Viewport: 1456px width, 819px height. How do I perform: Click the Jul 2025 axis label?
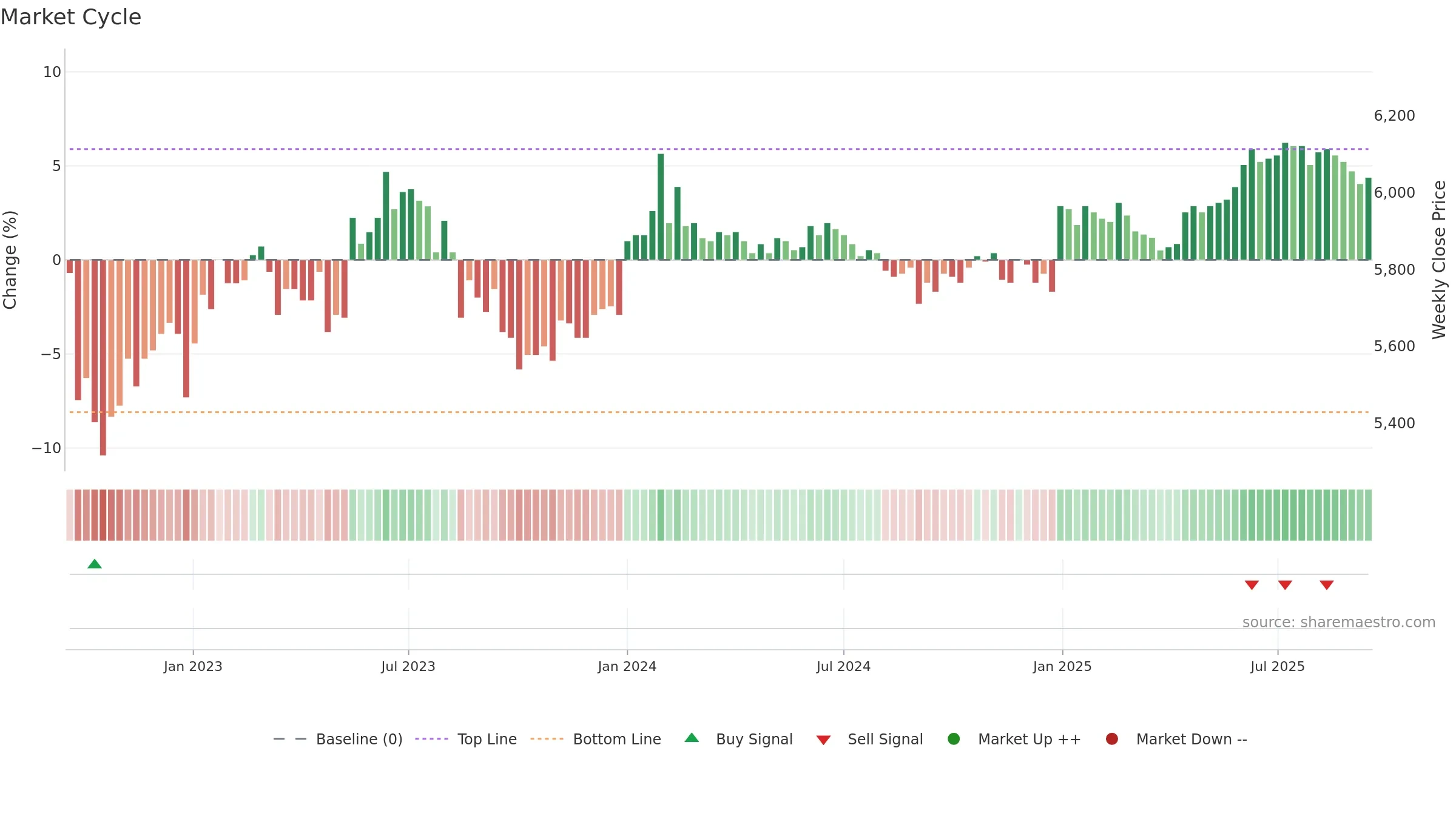pyautogui.click(x=1278, y=667)
